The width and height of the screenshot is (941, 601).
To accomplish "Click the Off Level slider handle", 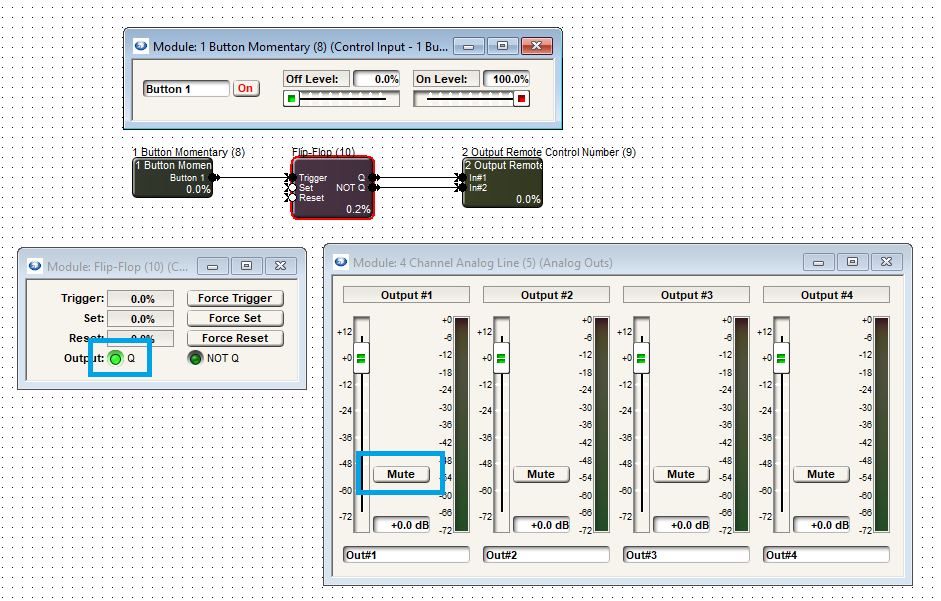I will pyautogui.click(x=292, y=98).
